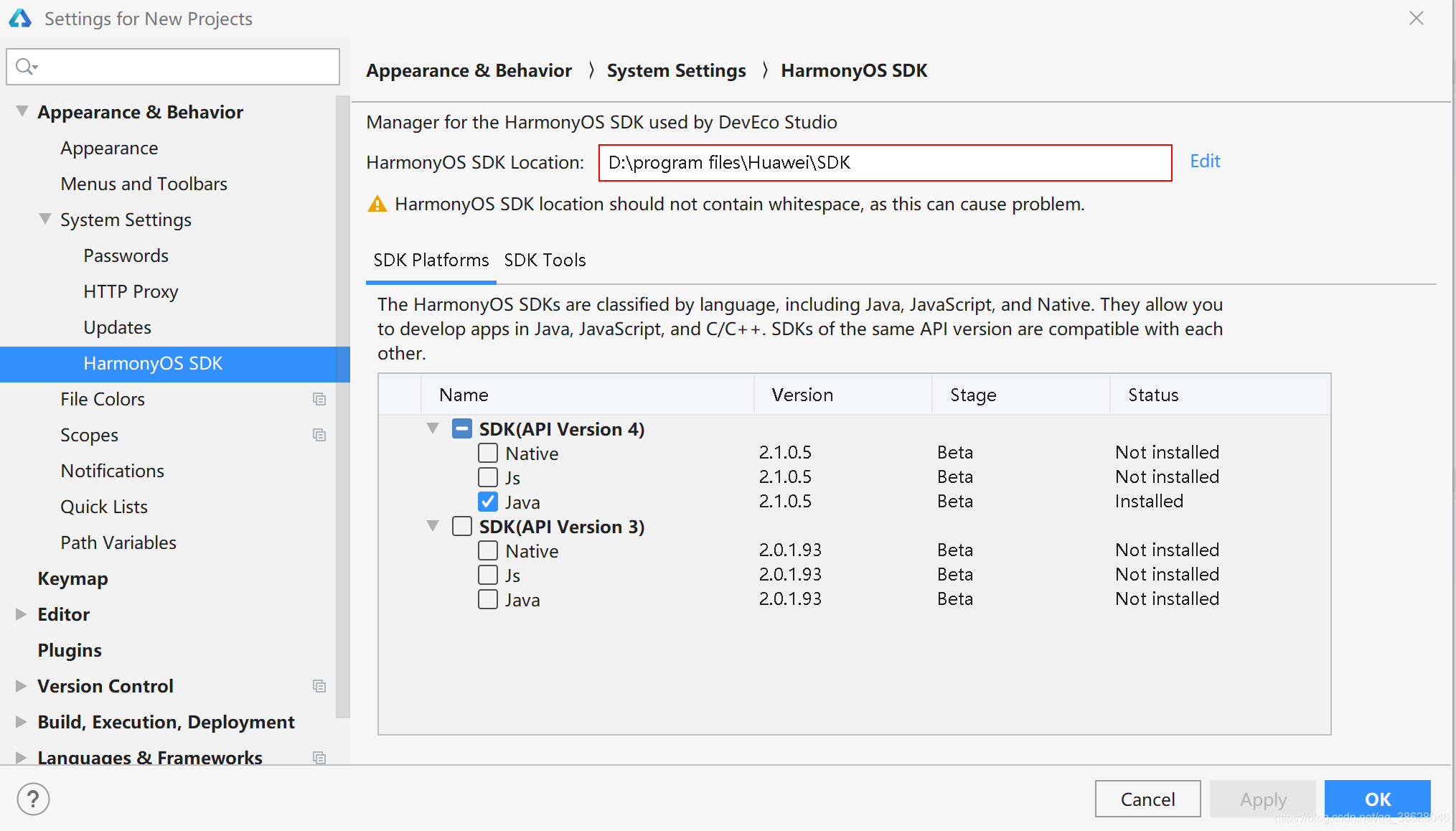Open the HTTP Proxy settings page
The image size is (1456, 831).
point(131,291)
